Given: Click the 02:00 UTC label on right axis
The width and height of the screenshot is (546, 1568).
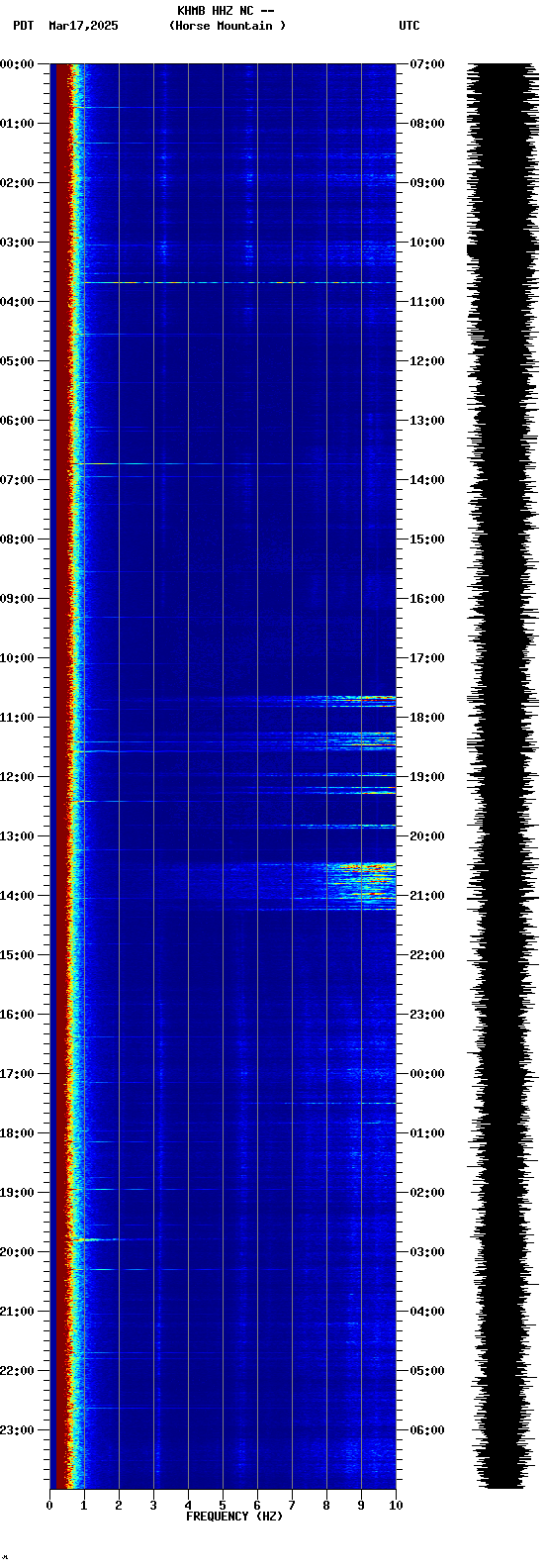Looking at the screenshot, I should tap(427, 1193).
